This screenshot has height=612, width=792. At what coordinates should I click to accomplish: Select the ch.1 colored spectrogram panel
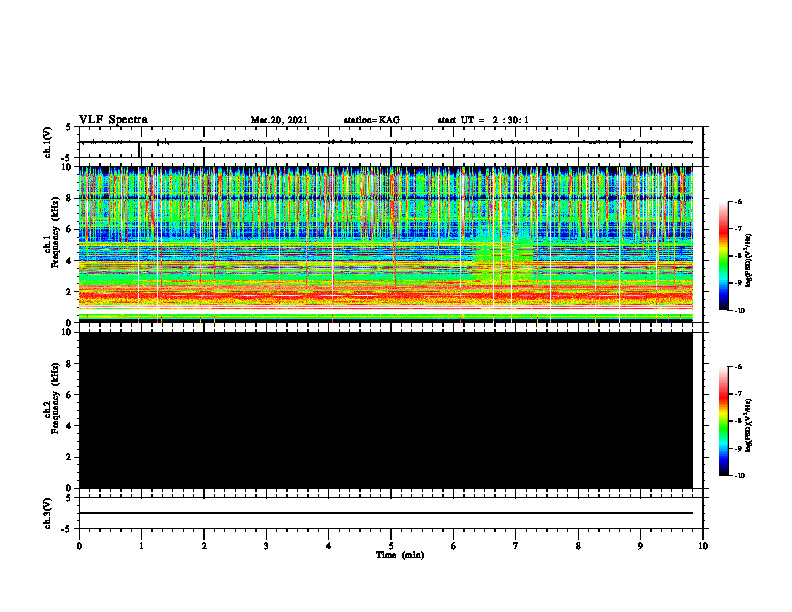[386, 244]
